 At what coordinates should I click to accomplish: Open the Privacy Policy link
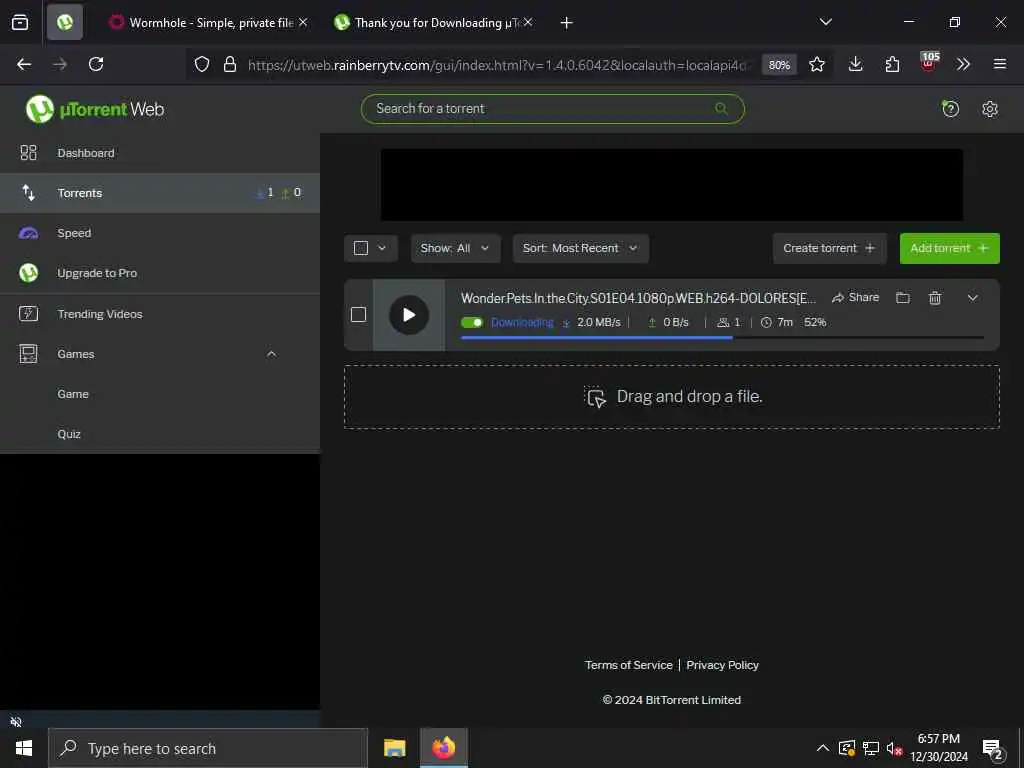(722, 665)
